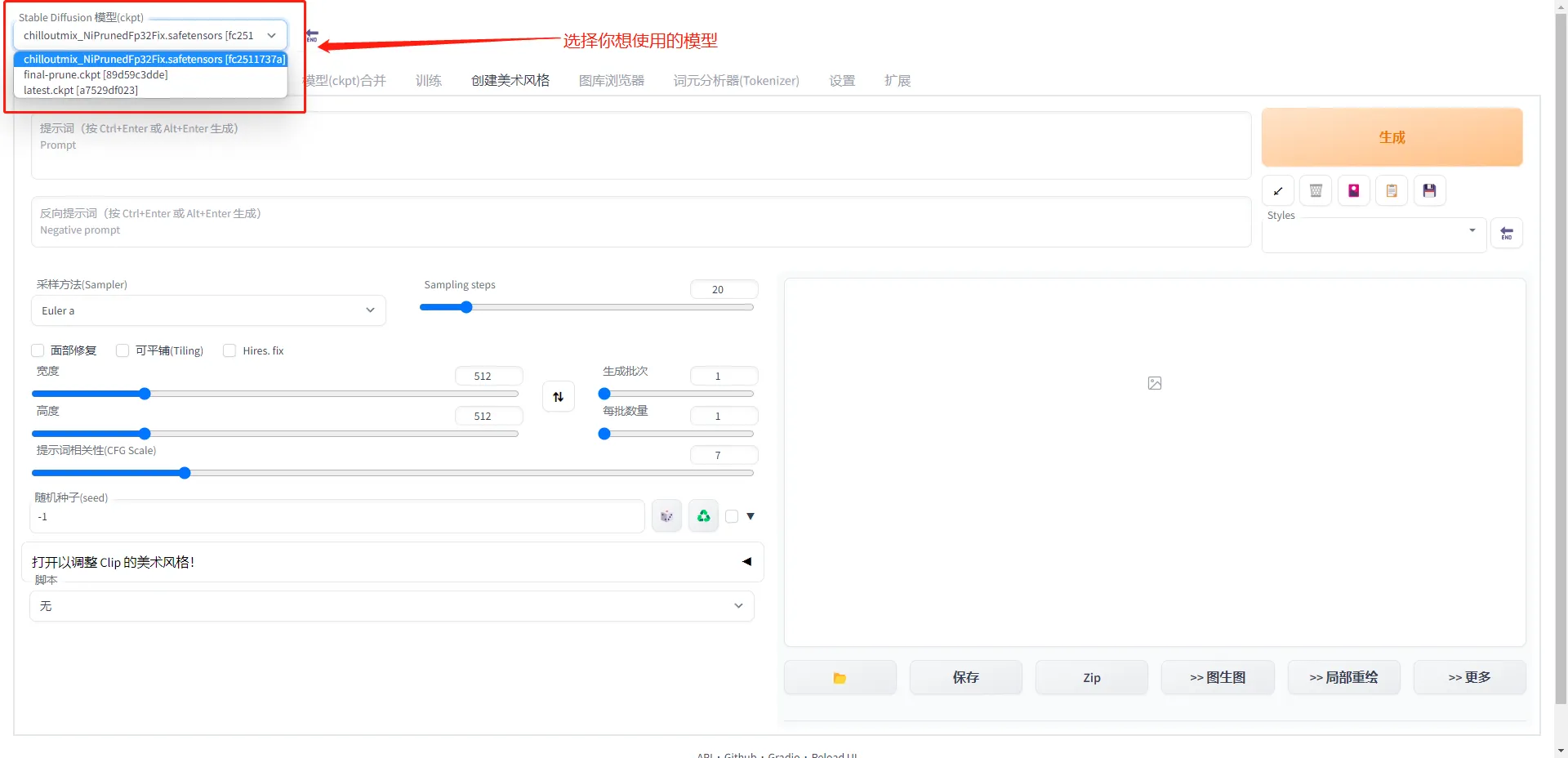1568x758 pixels.
Task: Click the arrow icon to read last generation parameters
Action: (1278, 190)
